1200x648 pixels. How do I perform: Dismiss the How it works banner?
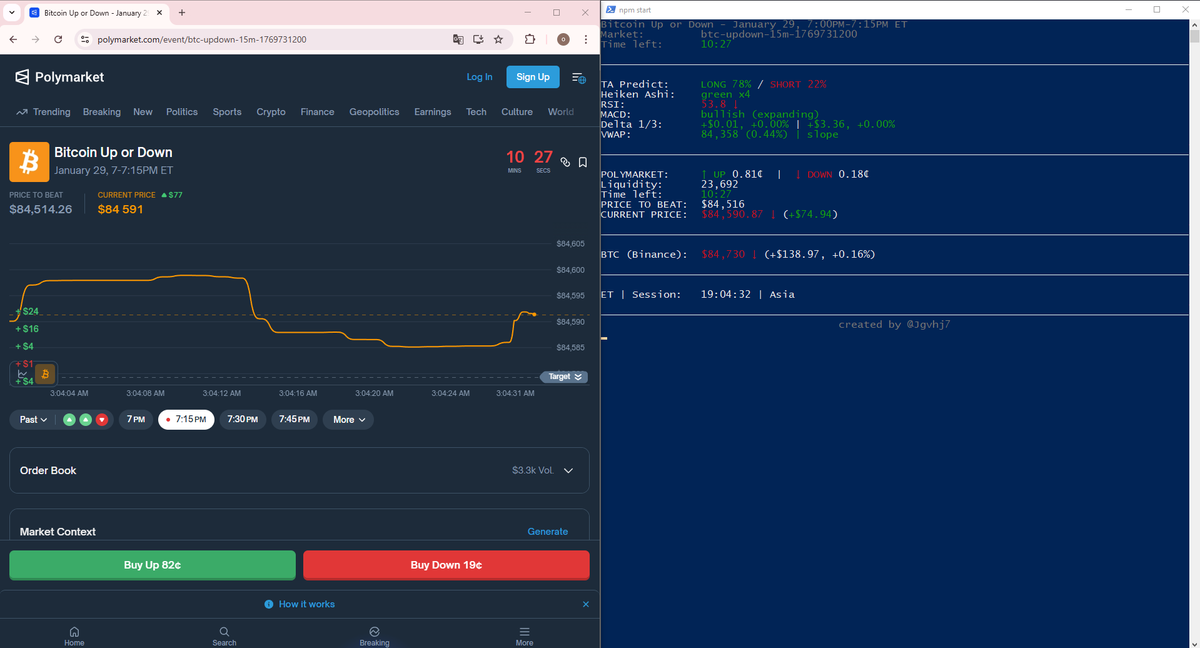click(586, 604)
